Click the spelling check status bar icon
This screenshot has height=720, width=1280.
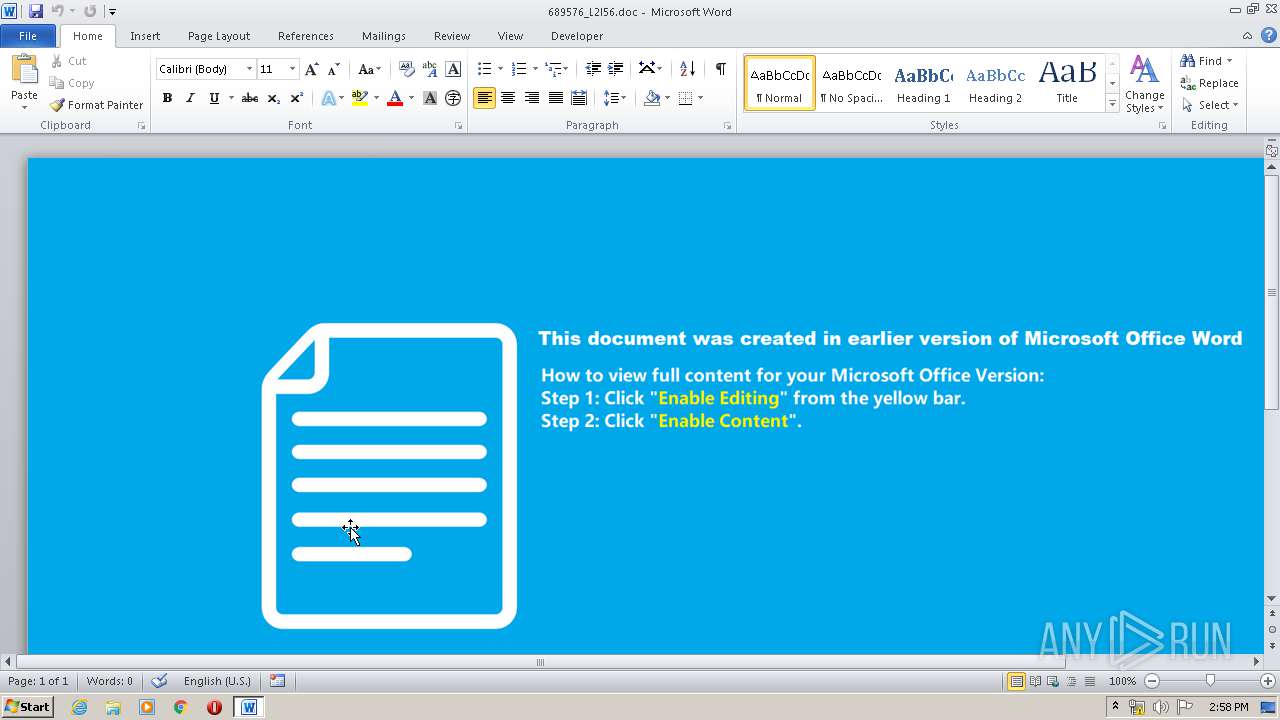point(159,681)
